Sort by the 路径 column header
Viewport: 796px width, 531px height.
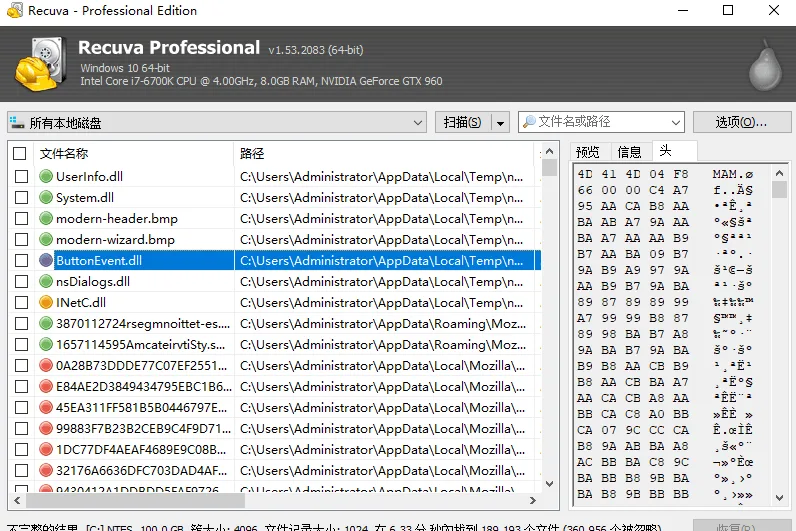[384, 153]
